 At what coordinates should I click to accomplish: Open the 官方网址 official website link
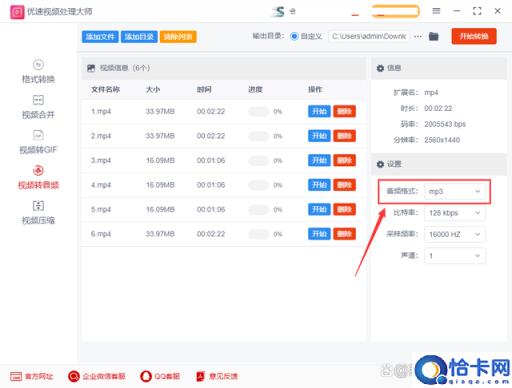pos(32,376)
